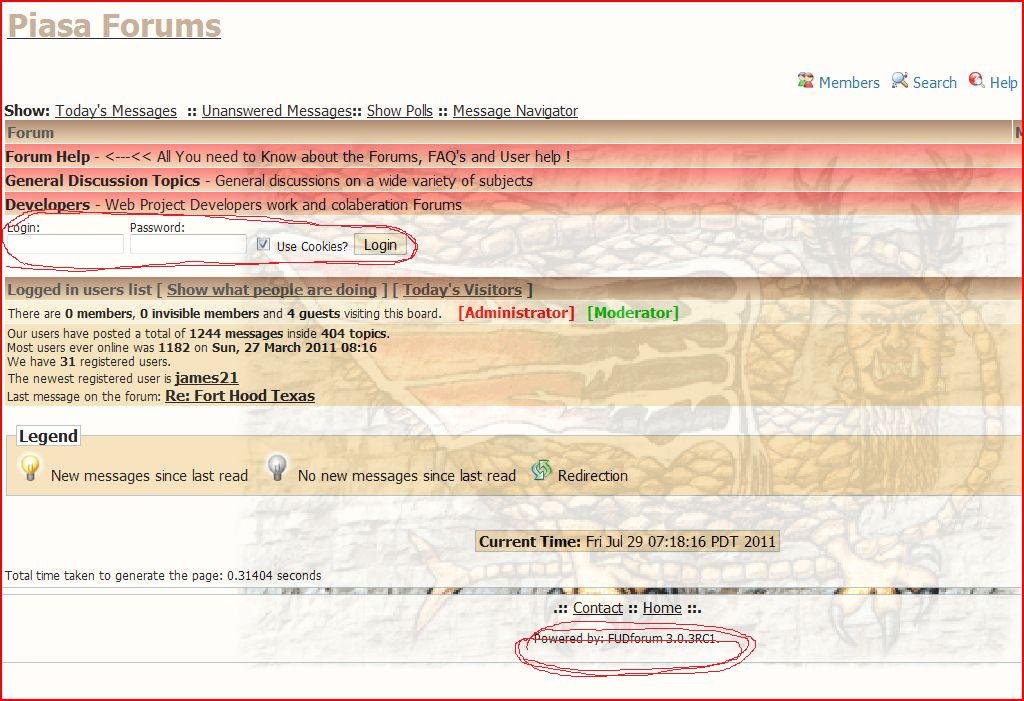Click the Legend heading
This screenshot has height=701, width=1024.
(x=48, y=436)
